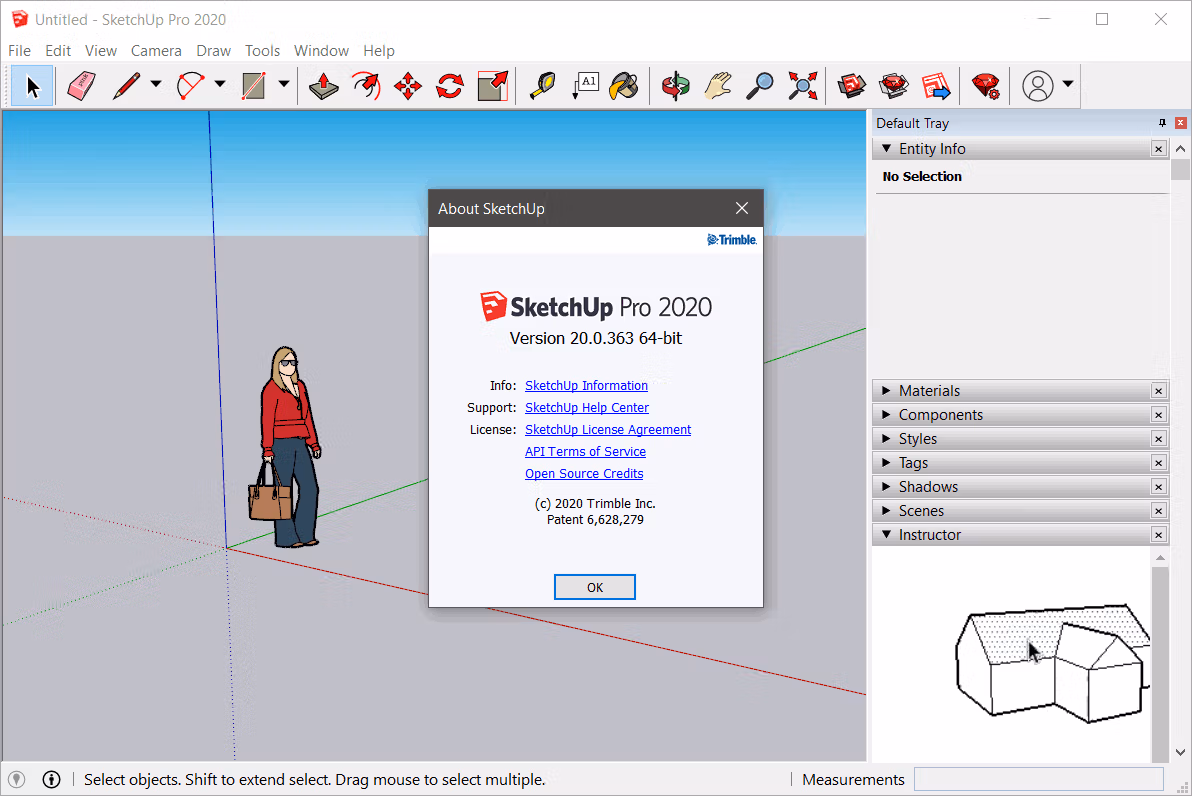Screen dimensions: 1192x796
Task: Open the Line tool dropdown arrow
Action: [x=156, y=84]
